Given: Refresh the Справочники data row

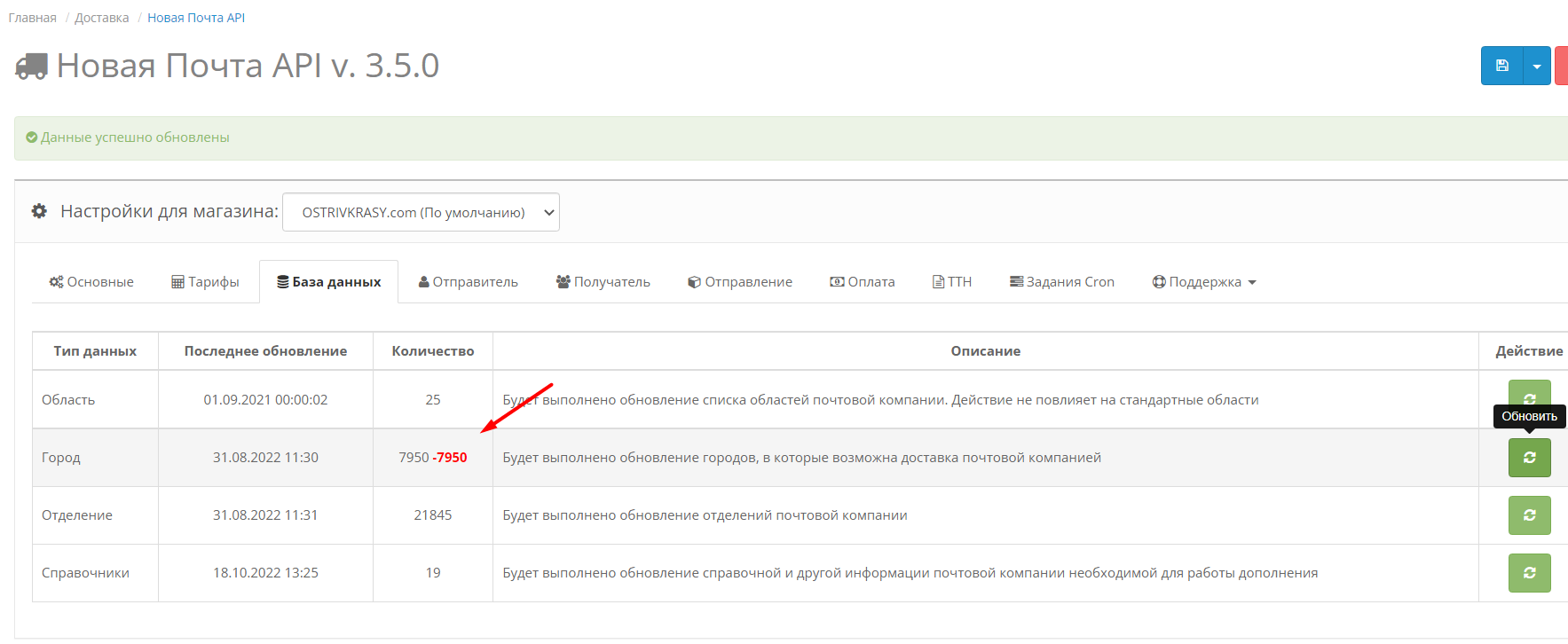Looking at the screenshot, I should (1529, 573).
